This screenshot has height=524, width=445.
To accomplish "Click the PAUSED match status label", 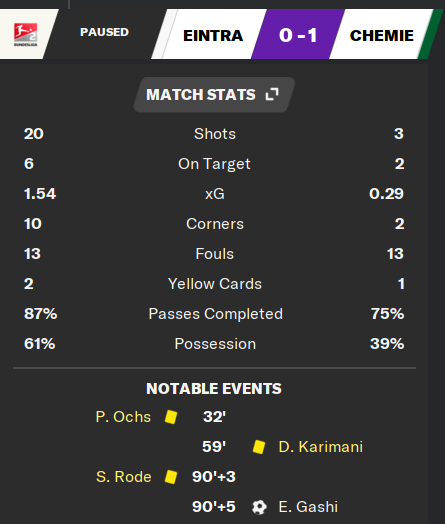I will pyautogui.click(x=104, y=32).
